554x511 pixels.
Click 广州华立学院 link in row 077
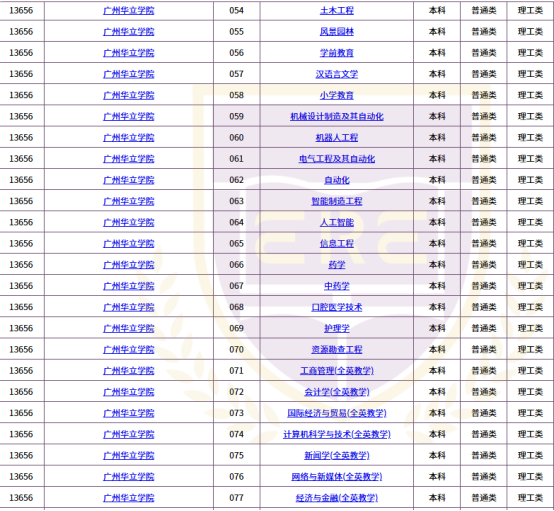click(x=129, y=498)
